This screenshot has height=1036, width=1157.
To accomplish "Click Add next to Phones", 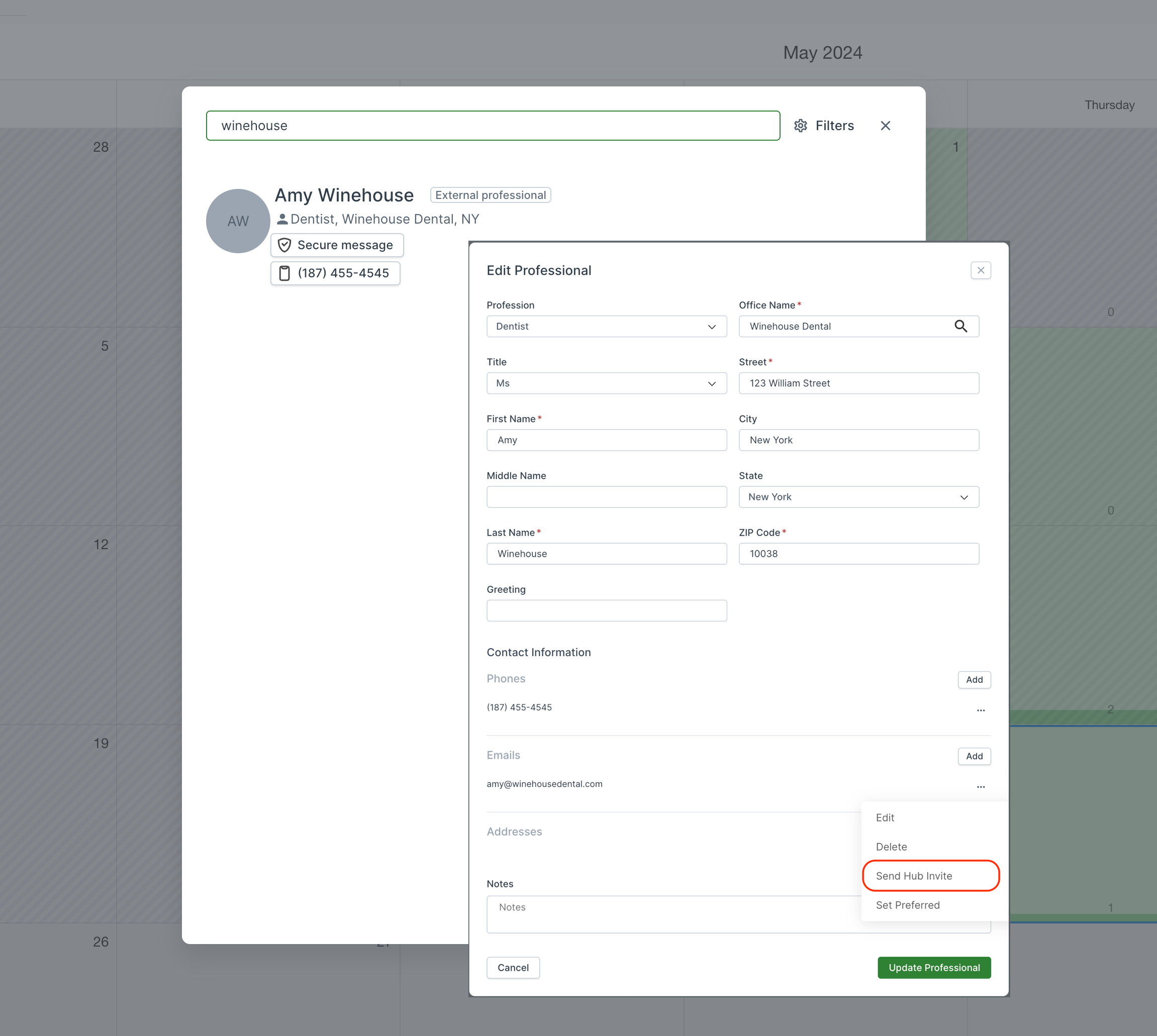I will tap(974, 680).
